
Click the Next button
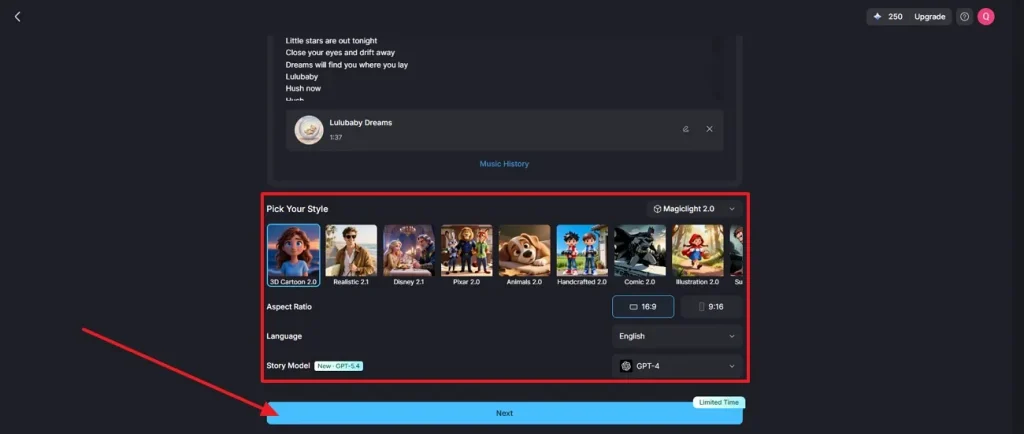click(504, 413)
